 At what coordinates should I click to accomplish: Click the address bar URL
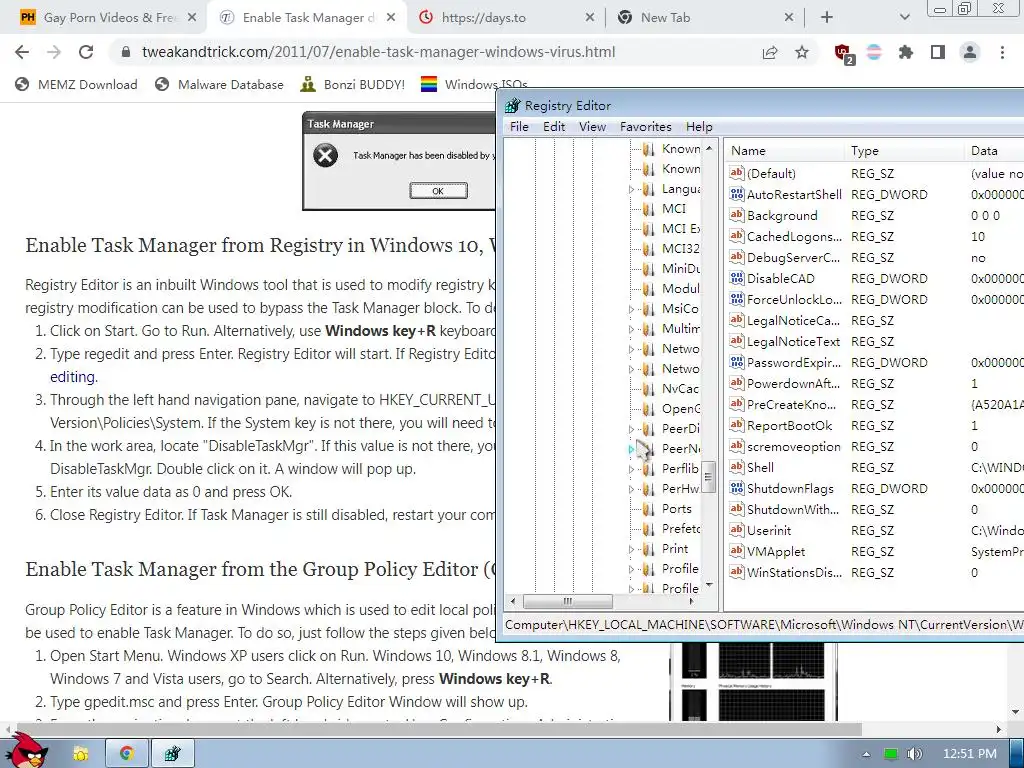click(378, 52)
